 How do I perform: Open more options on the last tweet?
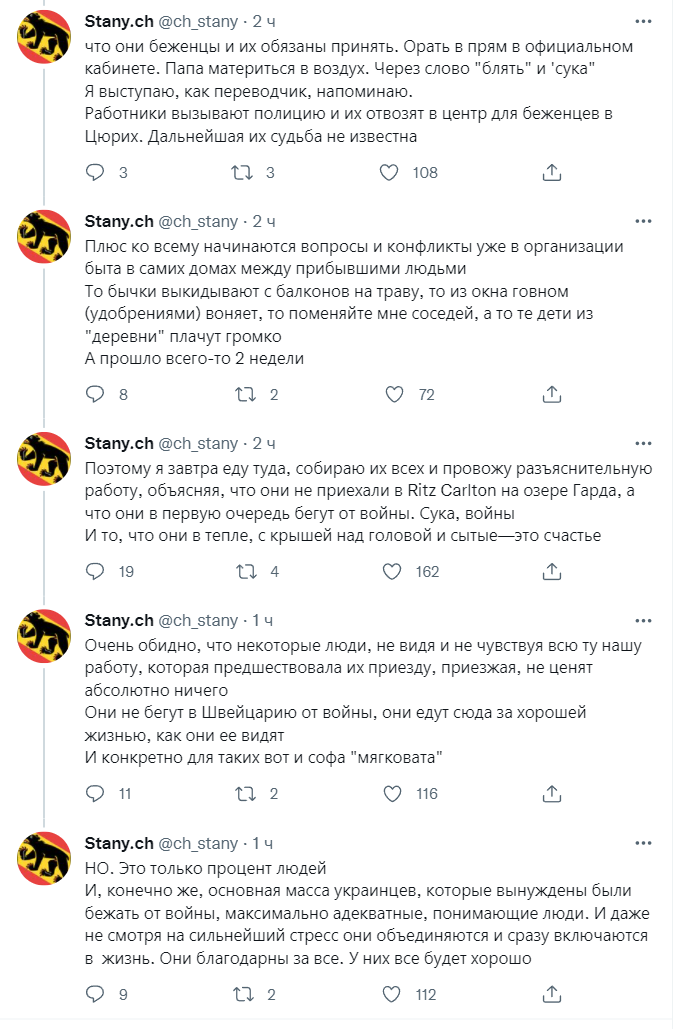coord(643,843)
